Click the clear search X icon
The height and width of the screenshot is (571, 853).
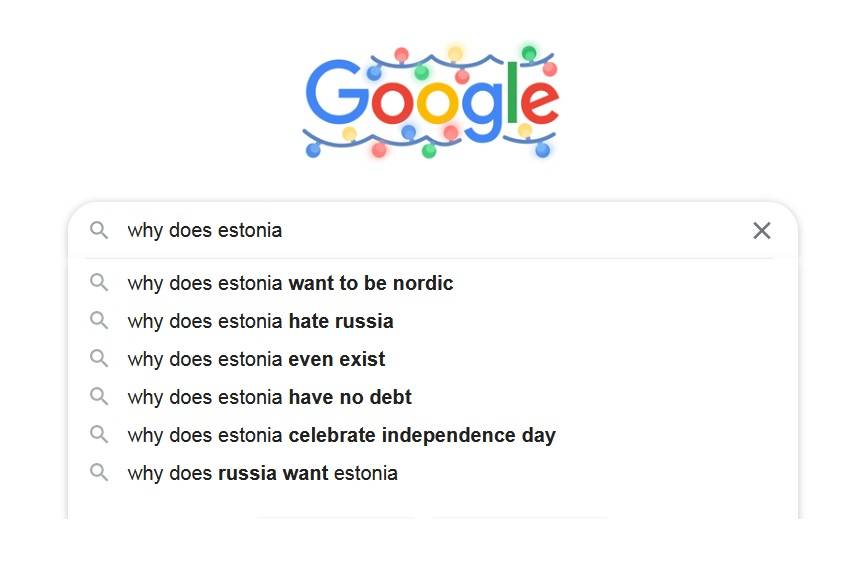[761, 231]
